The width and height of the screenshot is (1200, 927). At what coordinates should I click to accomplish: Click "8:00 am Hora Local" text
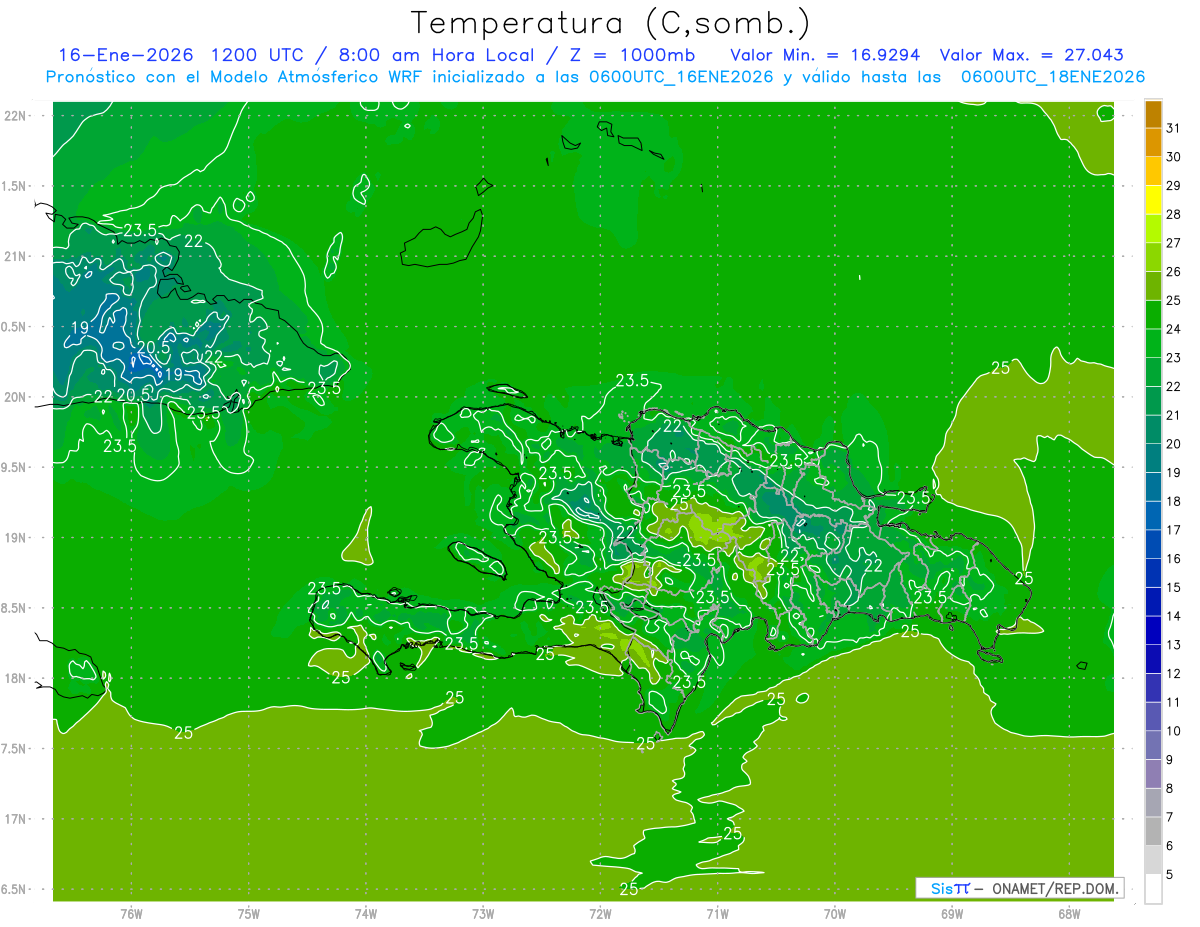click(436, 54)
